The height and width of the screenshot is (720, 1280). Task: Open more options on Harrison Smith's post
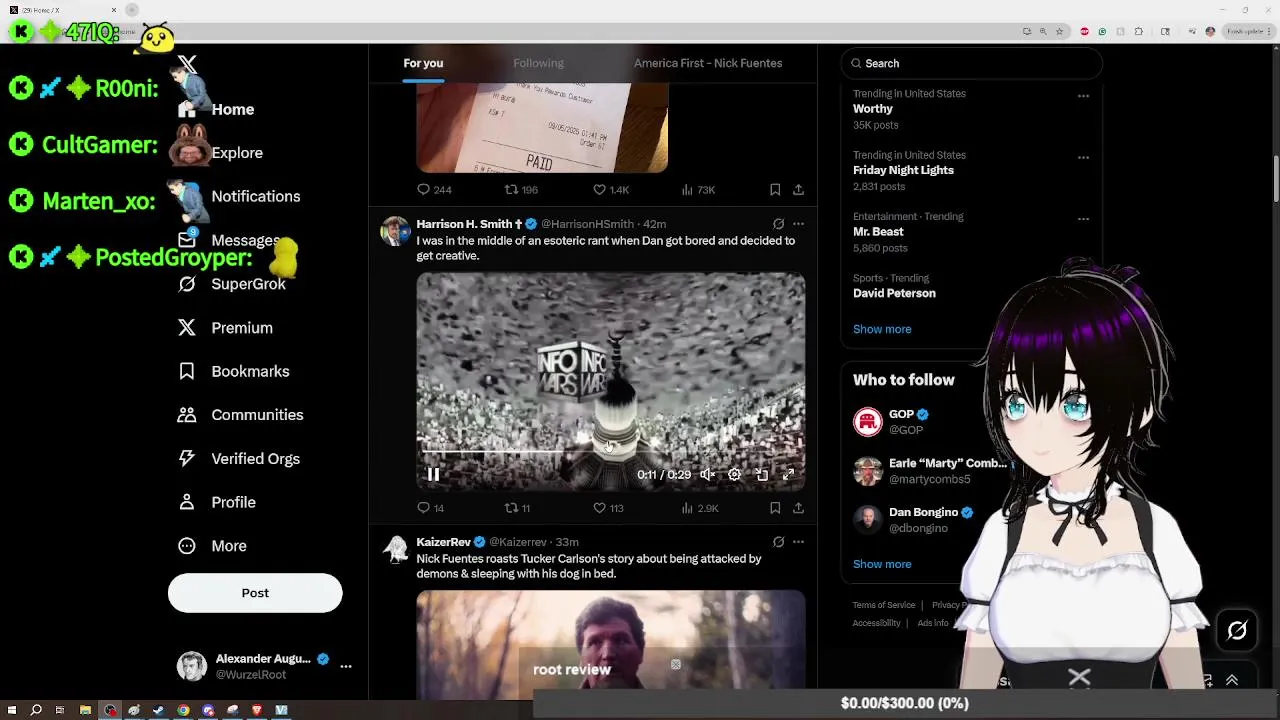click(x=798, y=224)
